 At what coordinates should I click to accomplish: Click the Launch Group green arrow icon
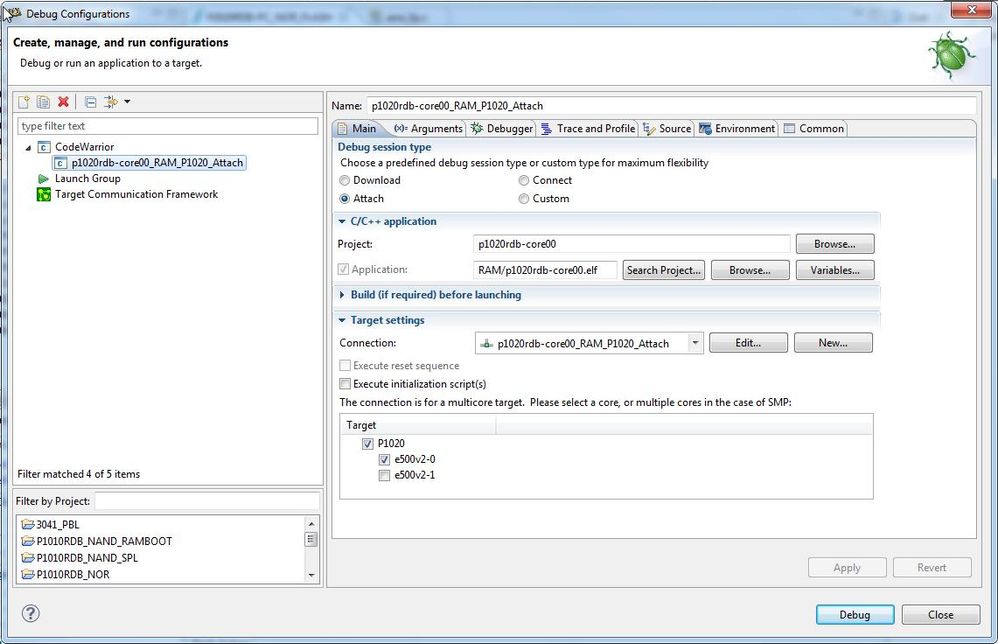[43, 179]
